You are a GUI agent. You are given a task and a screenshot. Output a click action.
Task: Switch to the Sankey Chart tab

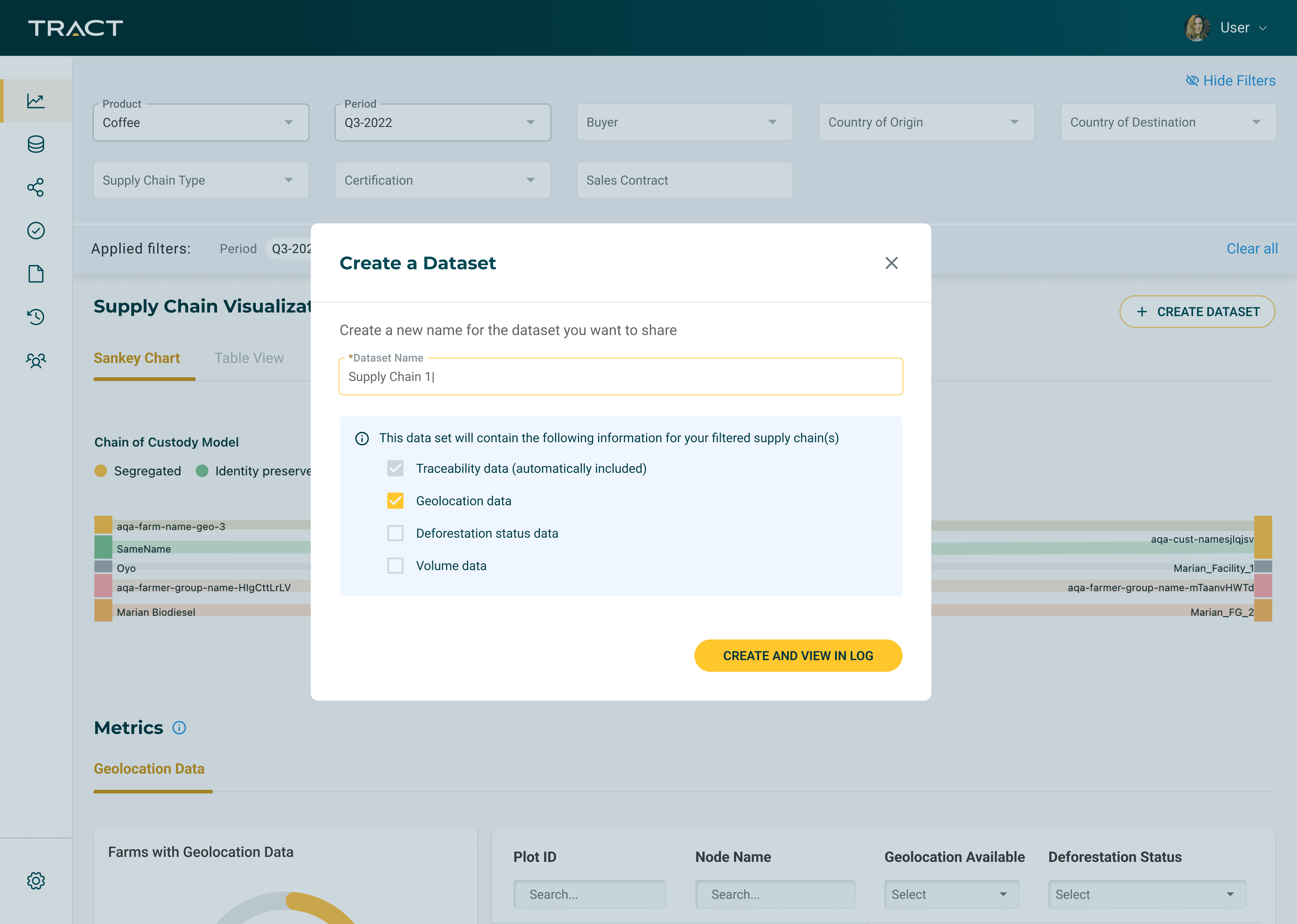point(137,358)
